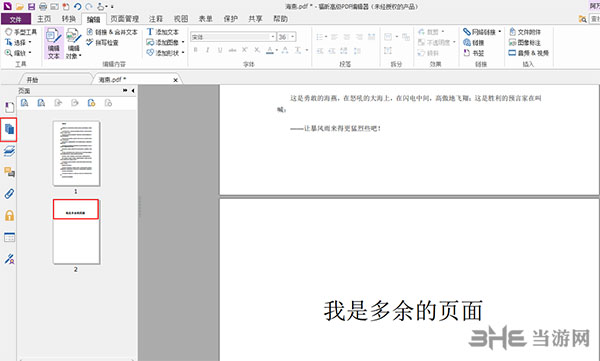This screenshot has width=600, height=361.
Task: Select page 2 thumbnail
Action: pyautogui.click(x=76, y=231)
